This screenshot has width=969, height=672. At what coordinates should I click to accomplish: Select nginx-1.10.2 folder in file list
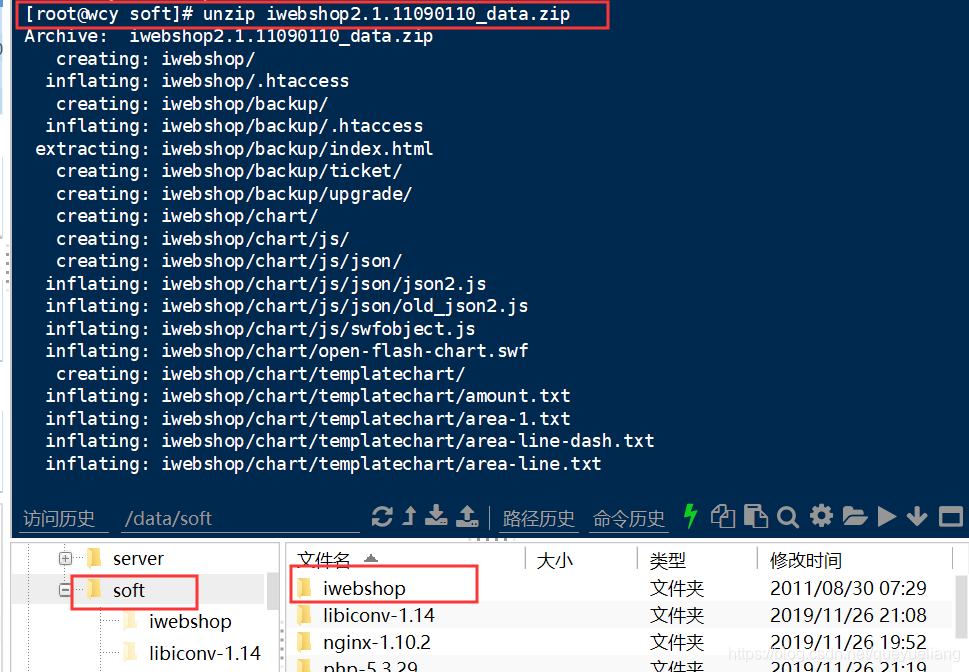click(376, 642)
